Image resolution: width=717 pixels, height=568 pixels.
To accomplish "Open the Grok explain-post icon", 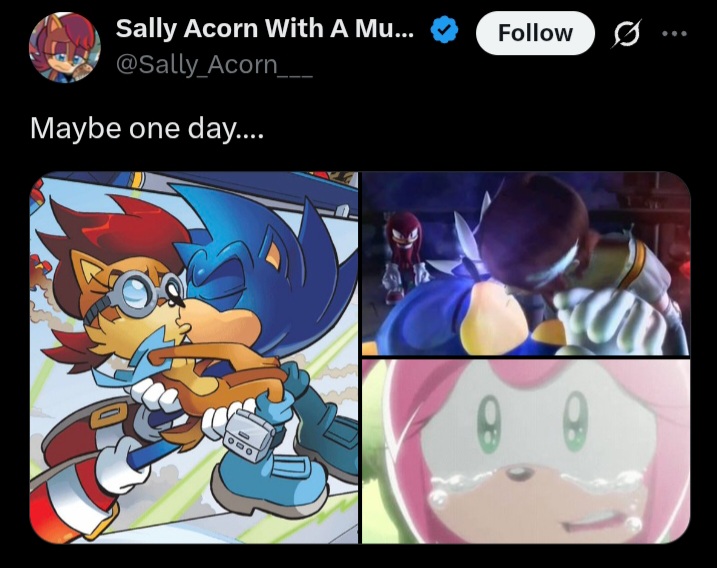I will click(626, 33).
